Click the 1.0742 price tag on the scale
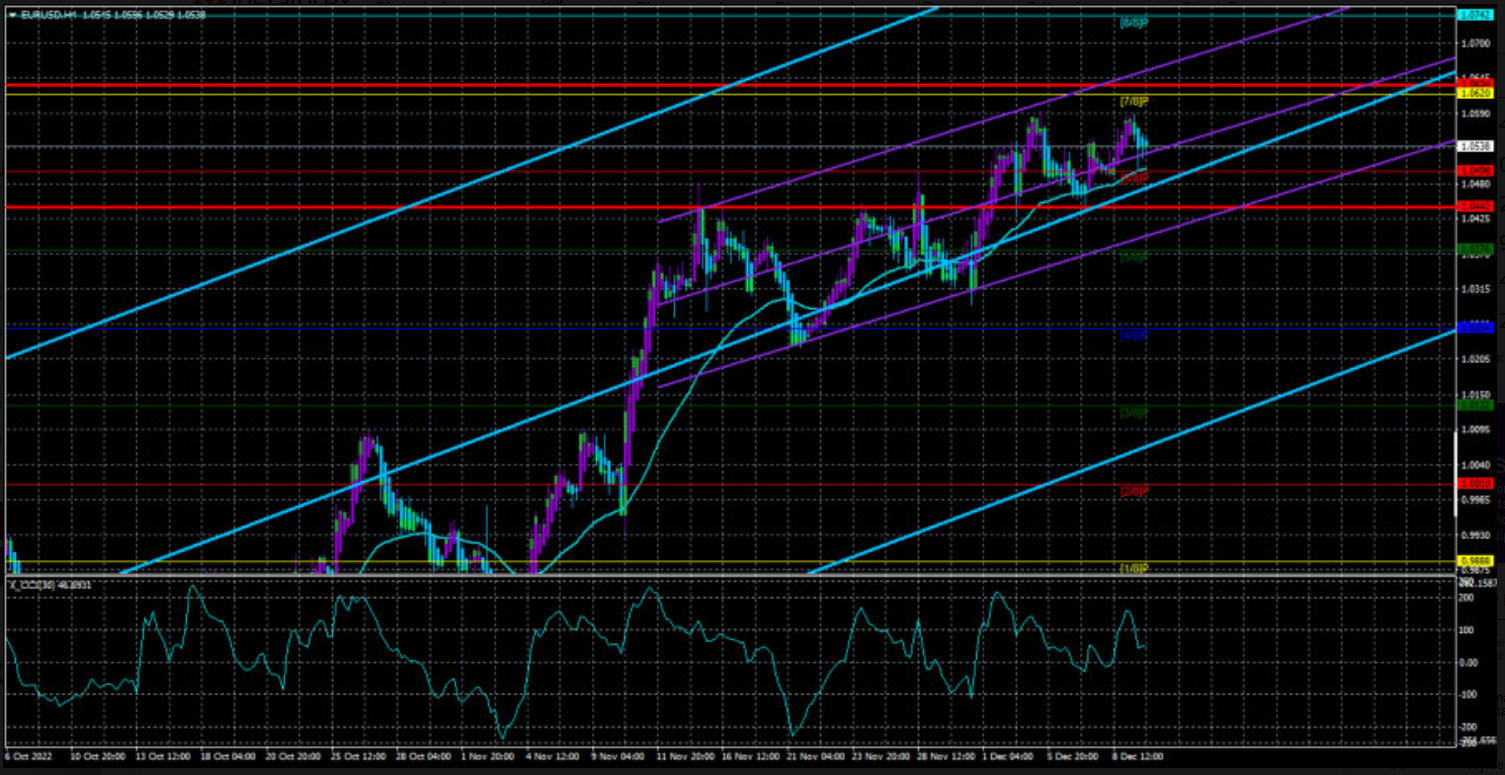The height and width of the screenshot is (775, 1505). pos(1476,15)
